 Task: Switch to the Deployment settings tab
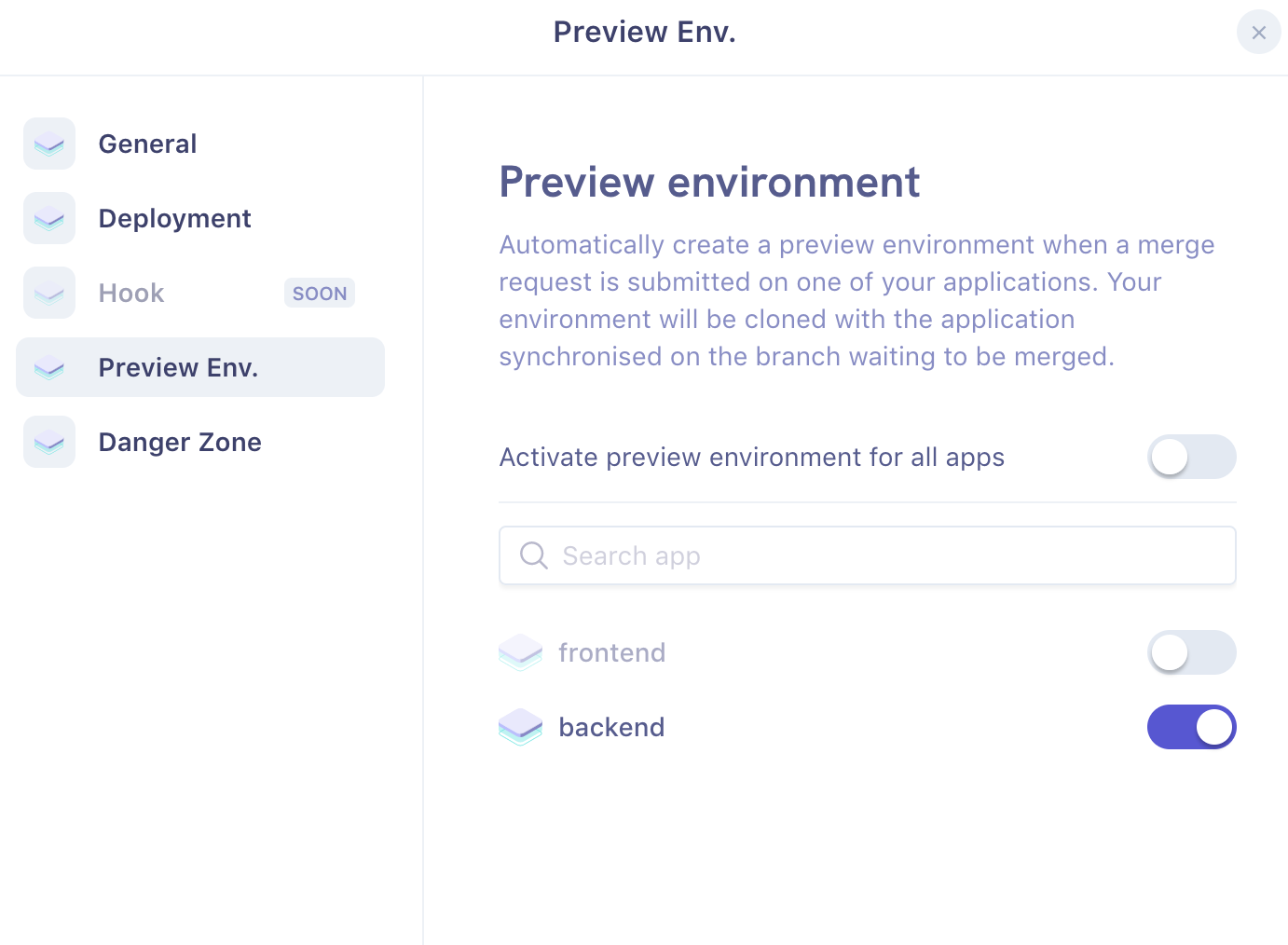tap(174, 218)
